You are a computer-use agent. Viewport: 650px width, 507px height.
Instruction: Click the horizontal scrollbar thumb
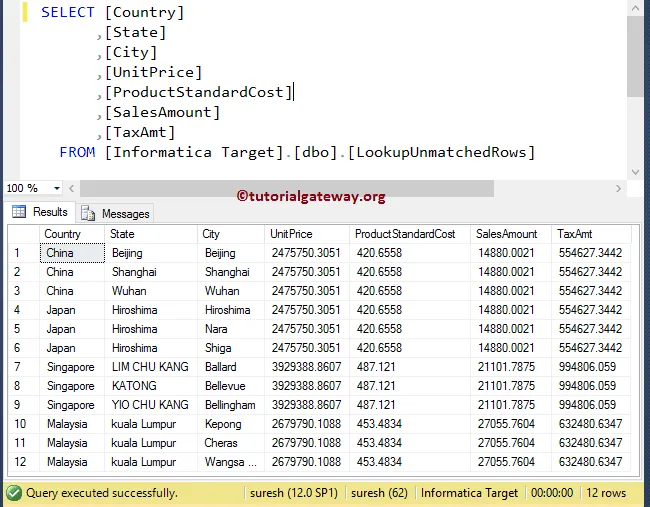[x=287, y=189]
